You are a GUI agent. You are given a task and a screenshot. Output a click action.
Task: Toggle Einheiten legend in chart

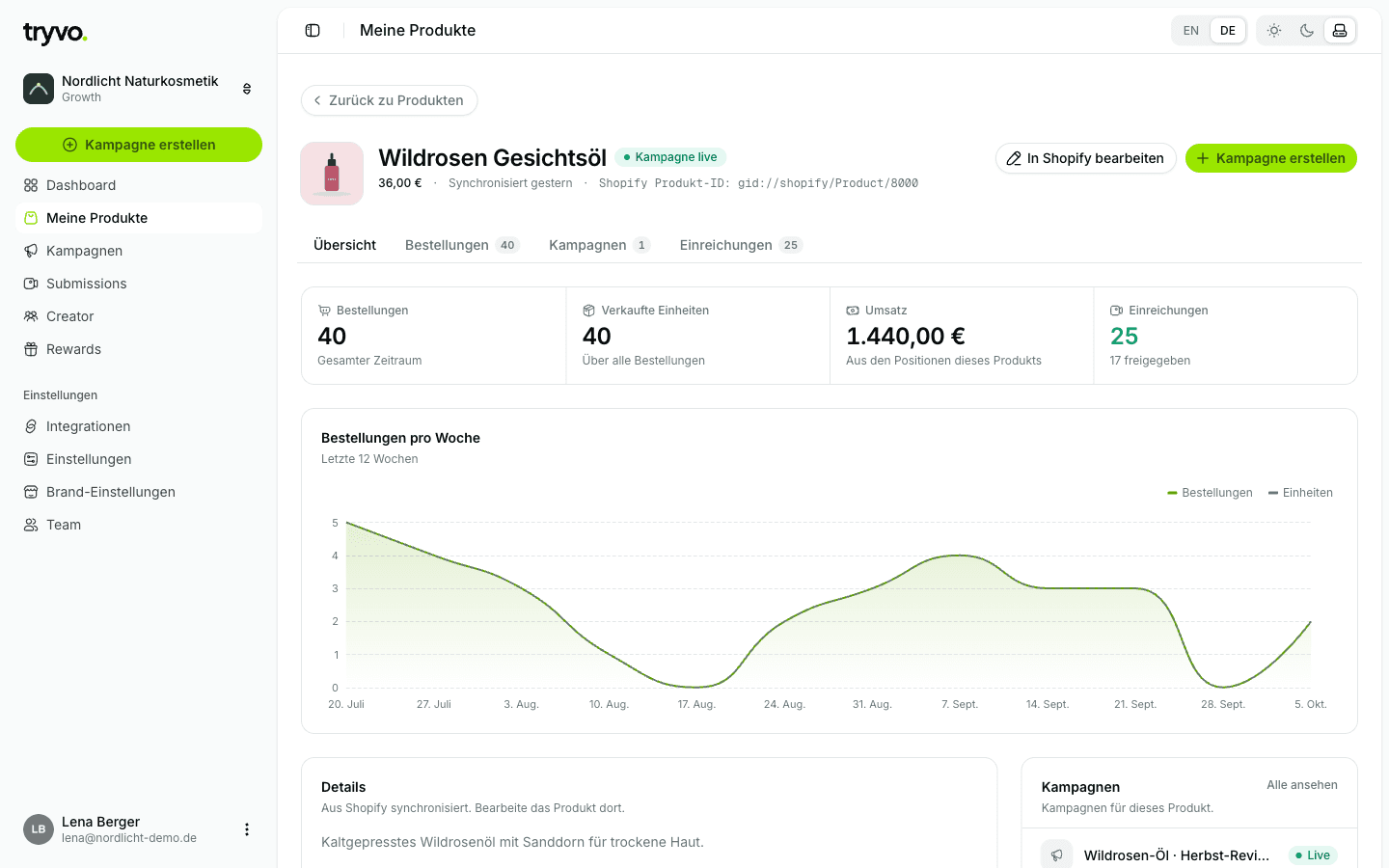[x=1300, y=493]
